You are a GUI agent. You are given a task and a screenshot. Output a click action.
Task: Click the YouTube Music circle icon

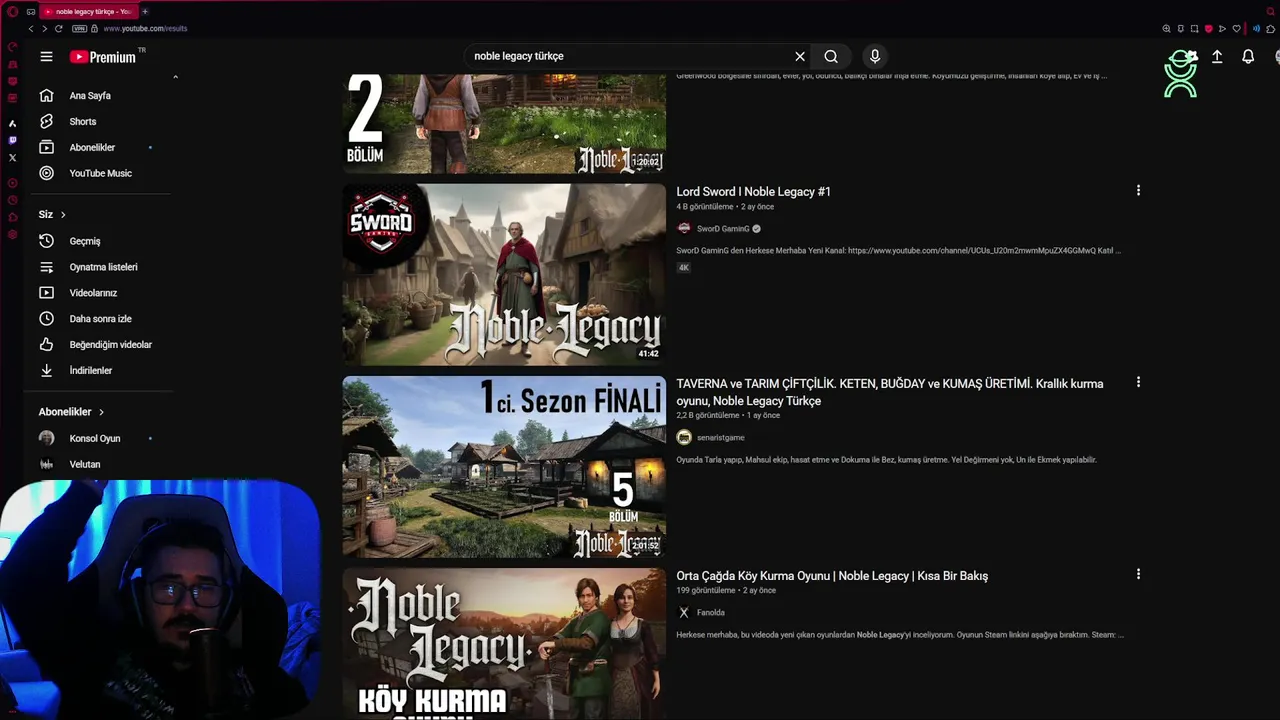pyautogui.click(x=46, y=174)
